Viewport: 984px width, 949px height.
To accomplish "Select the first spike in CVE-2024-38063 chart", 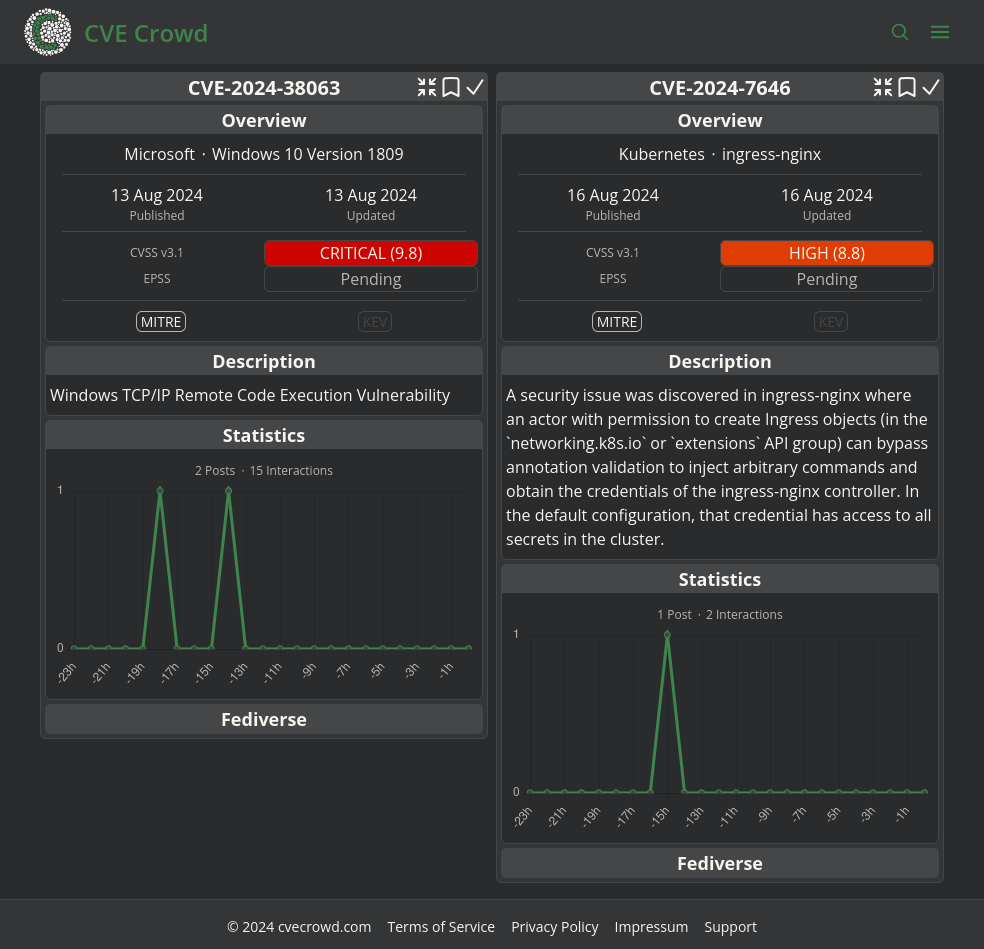I will [160, 490].
